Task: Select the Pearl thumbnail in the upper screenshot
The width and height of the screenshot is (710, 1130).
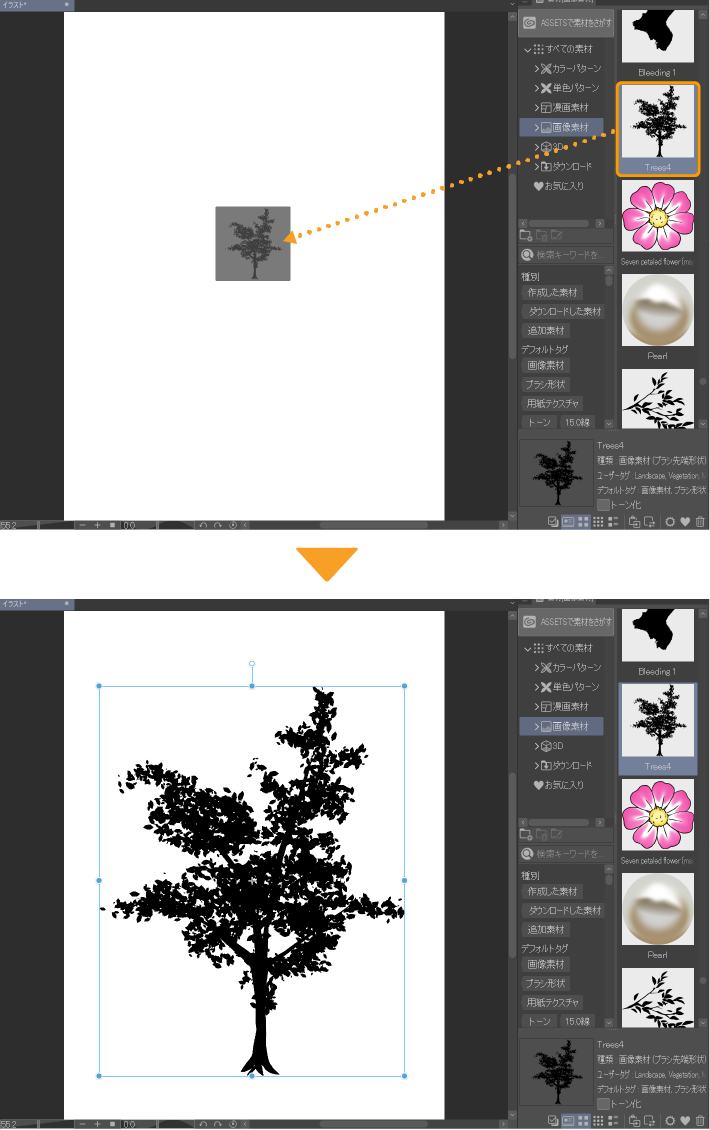Action: (x=657, y=311)
